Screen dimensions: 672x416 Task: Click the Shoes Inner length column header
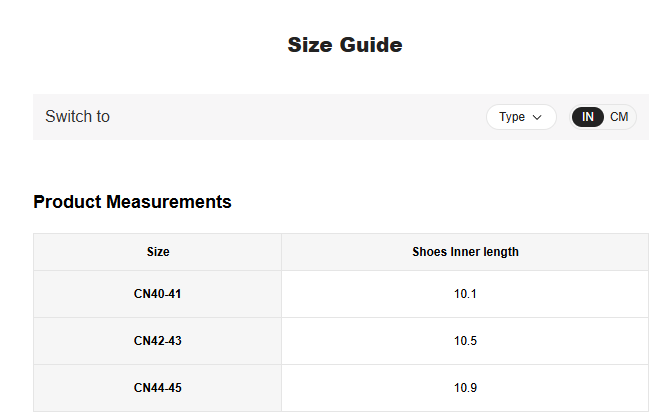pyautogui.click(x=465, y=252)
